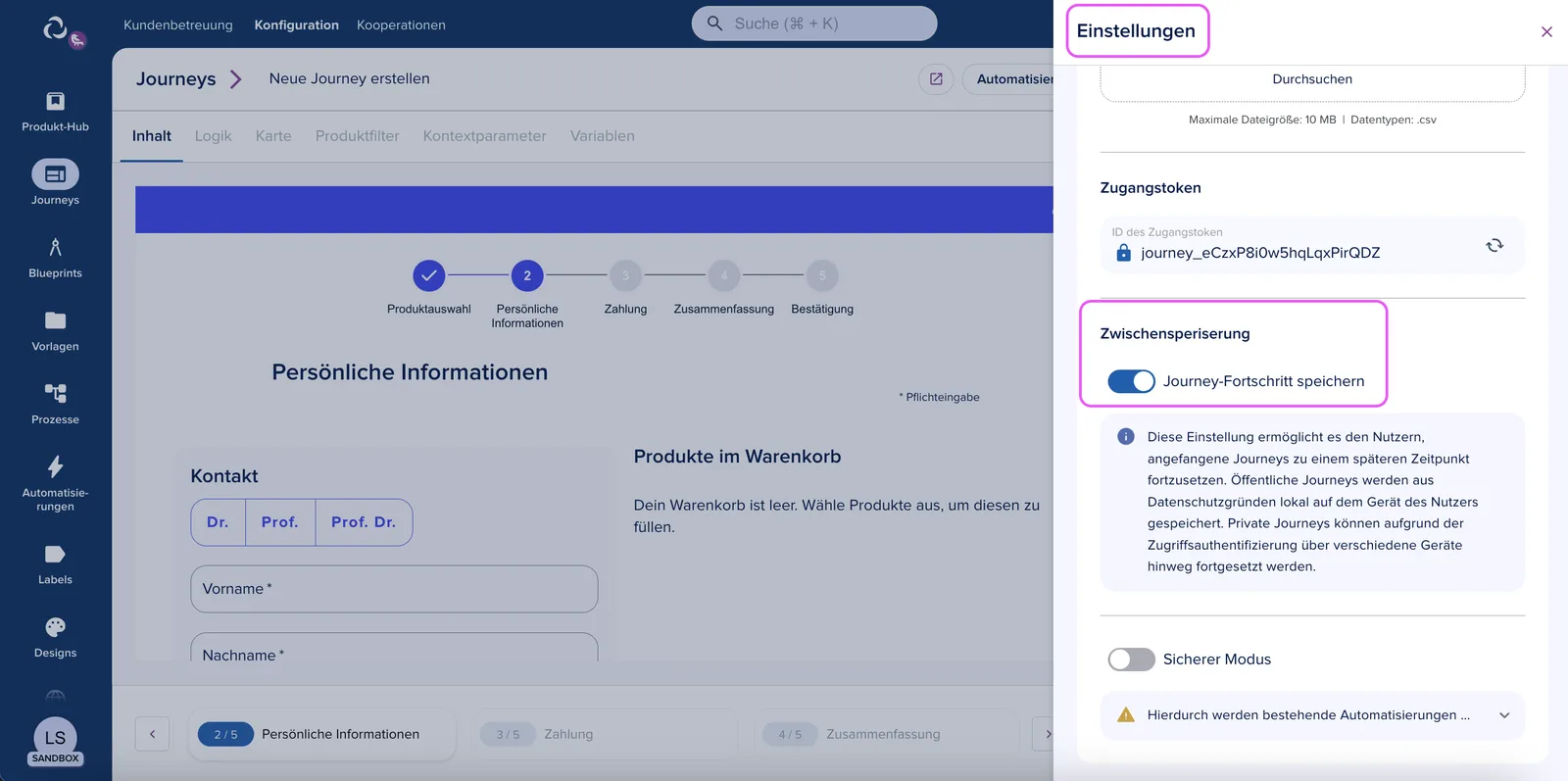The height and width of the screenshot is (781, 1568).
Task: Select the Dr. title option
Action: pyautogui.click(x=218, y=522)
